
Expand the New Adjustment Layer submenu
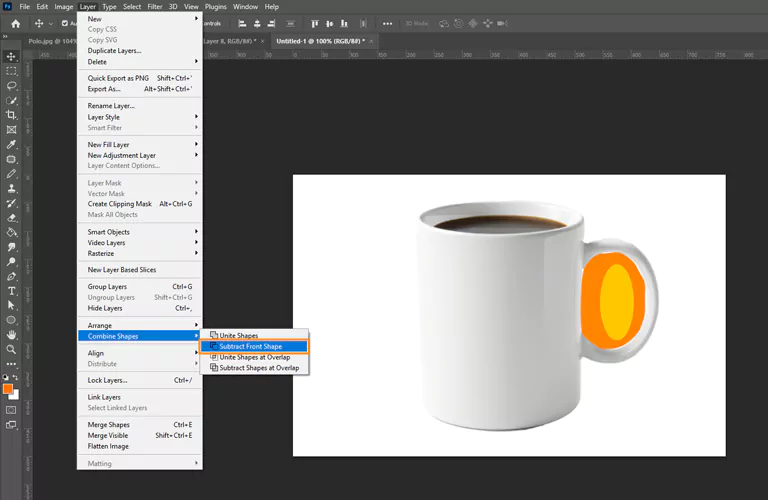196,155
